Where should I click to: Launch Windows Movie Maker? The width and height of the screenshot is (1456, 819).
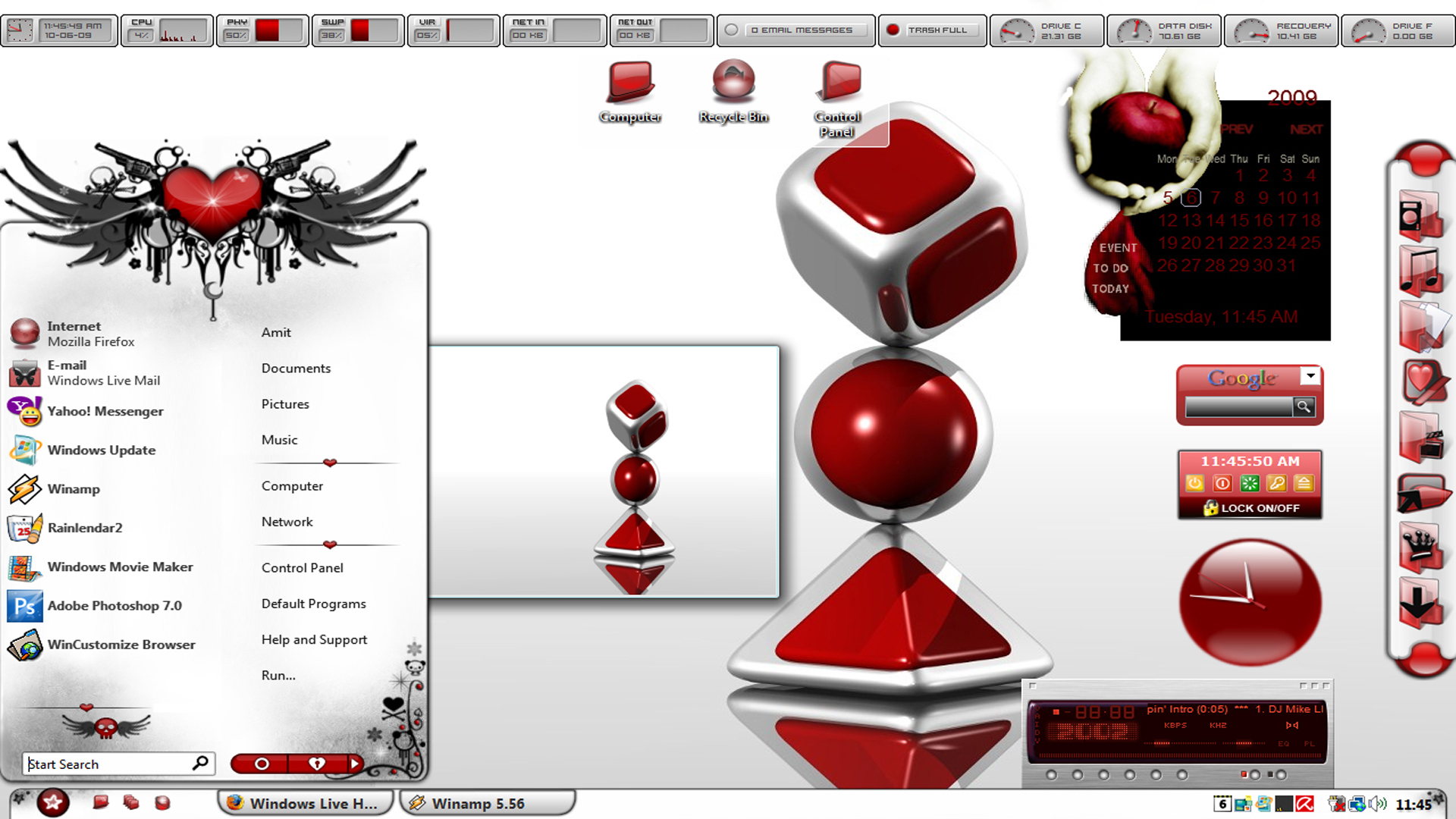click(100, 566)
